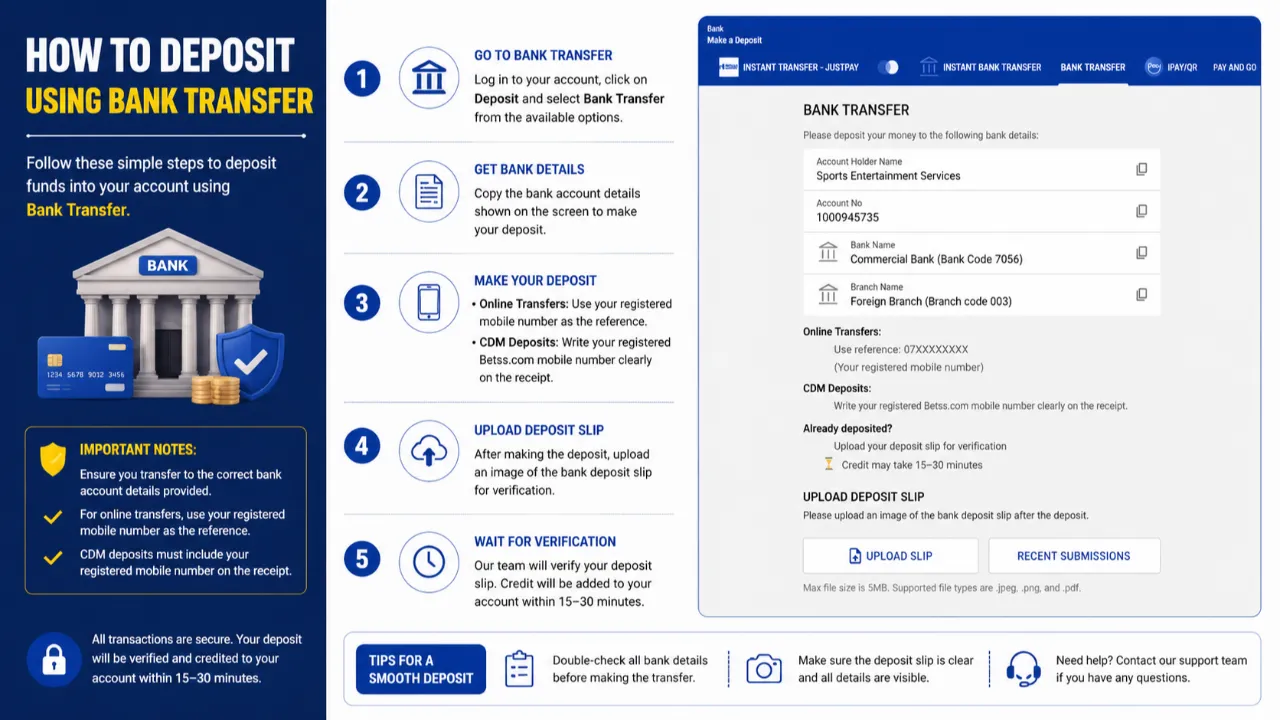
Task: Click the support headset icon
Action: tap(1023, 669)
